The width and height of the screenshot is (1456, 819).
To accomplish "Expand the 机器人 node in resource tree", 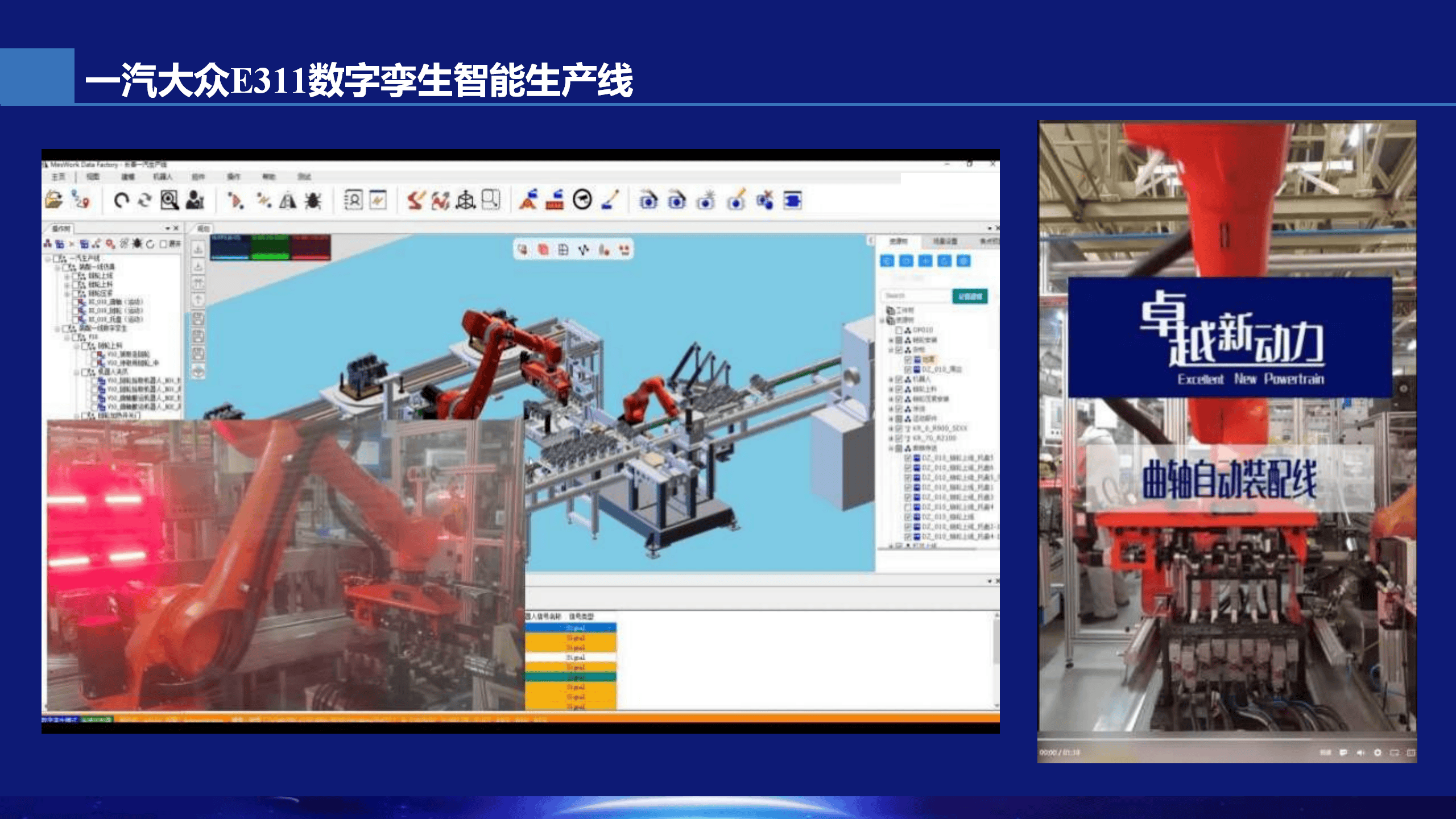I will click(x=891, y=379).
